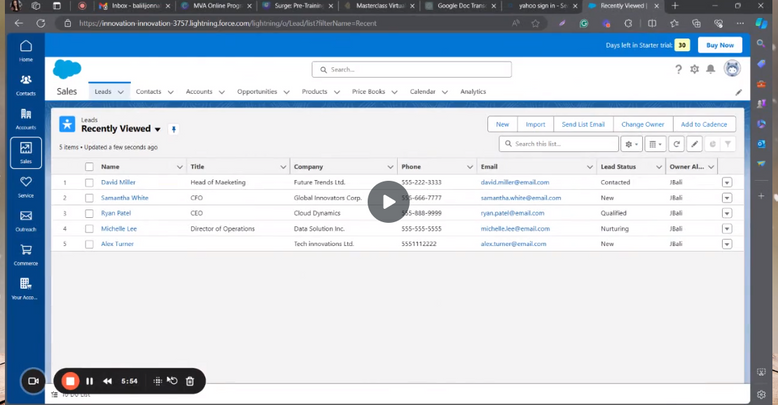Open Contacts in the left sidebar

[26, 85]
